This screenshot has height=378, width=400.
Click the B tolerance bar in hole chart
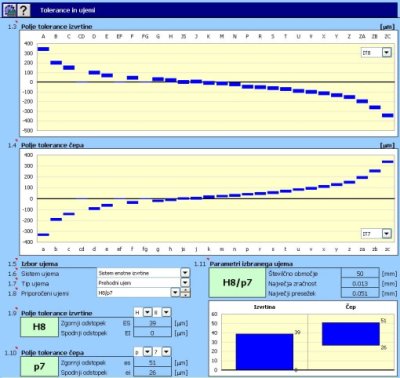coord(56,62)
